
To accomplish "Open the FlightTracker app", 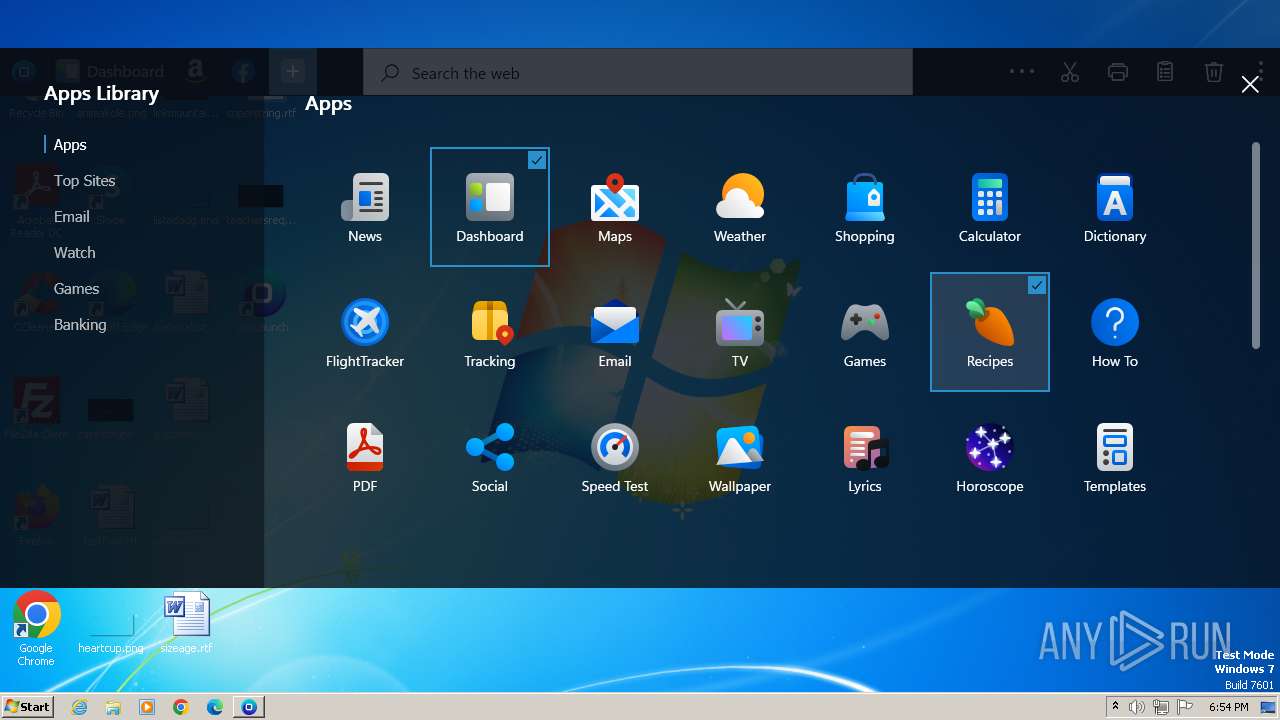I will pos(365,332).
